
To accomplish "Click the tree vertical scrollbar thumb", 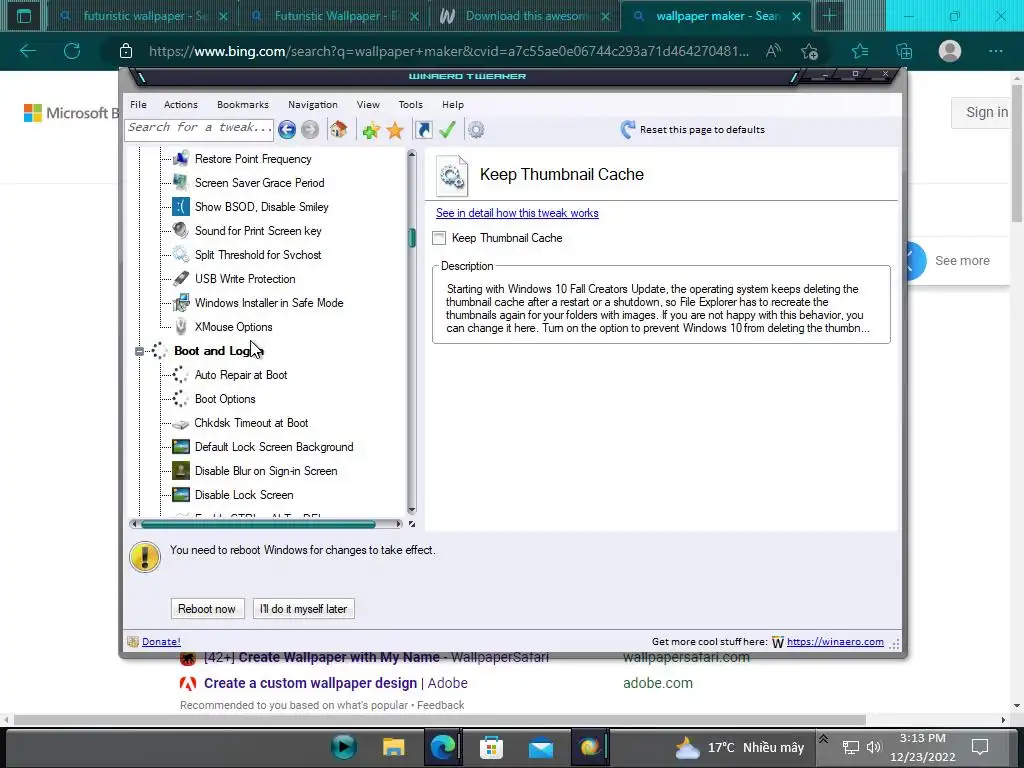I will point(412,237).
